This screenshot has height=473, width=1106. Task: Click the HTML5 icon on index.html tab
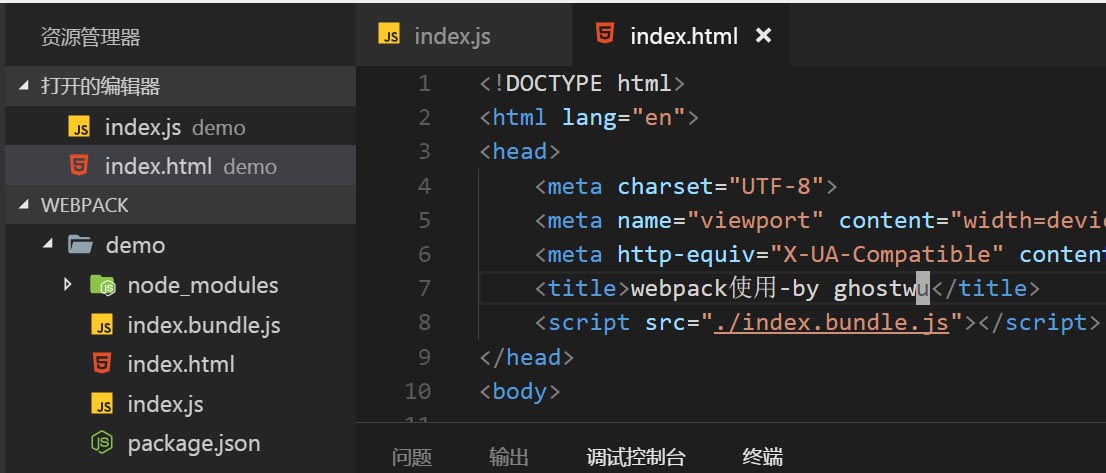coord(605,34)
